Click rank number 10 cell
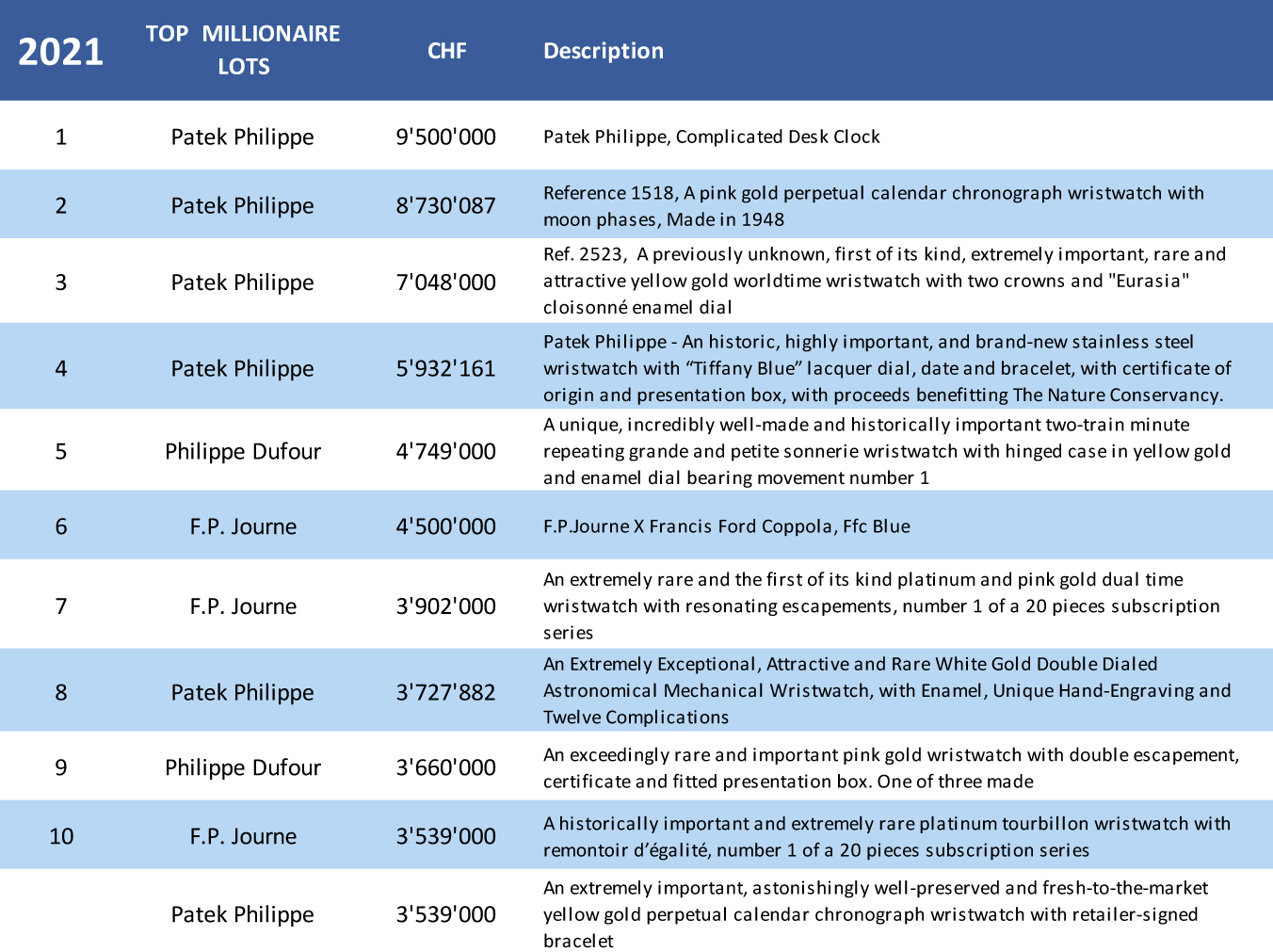 [x=61, y=836]
